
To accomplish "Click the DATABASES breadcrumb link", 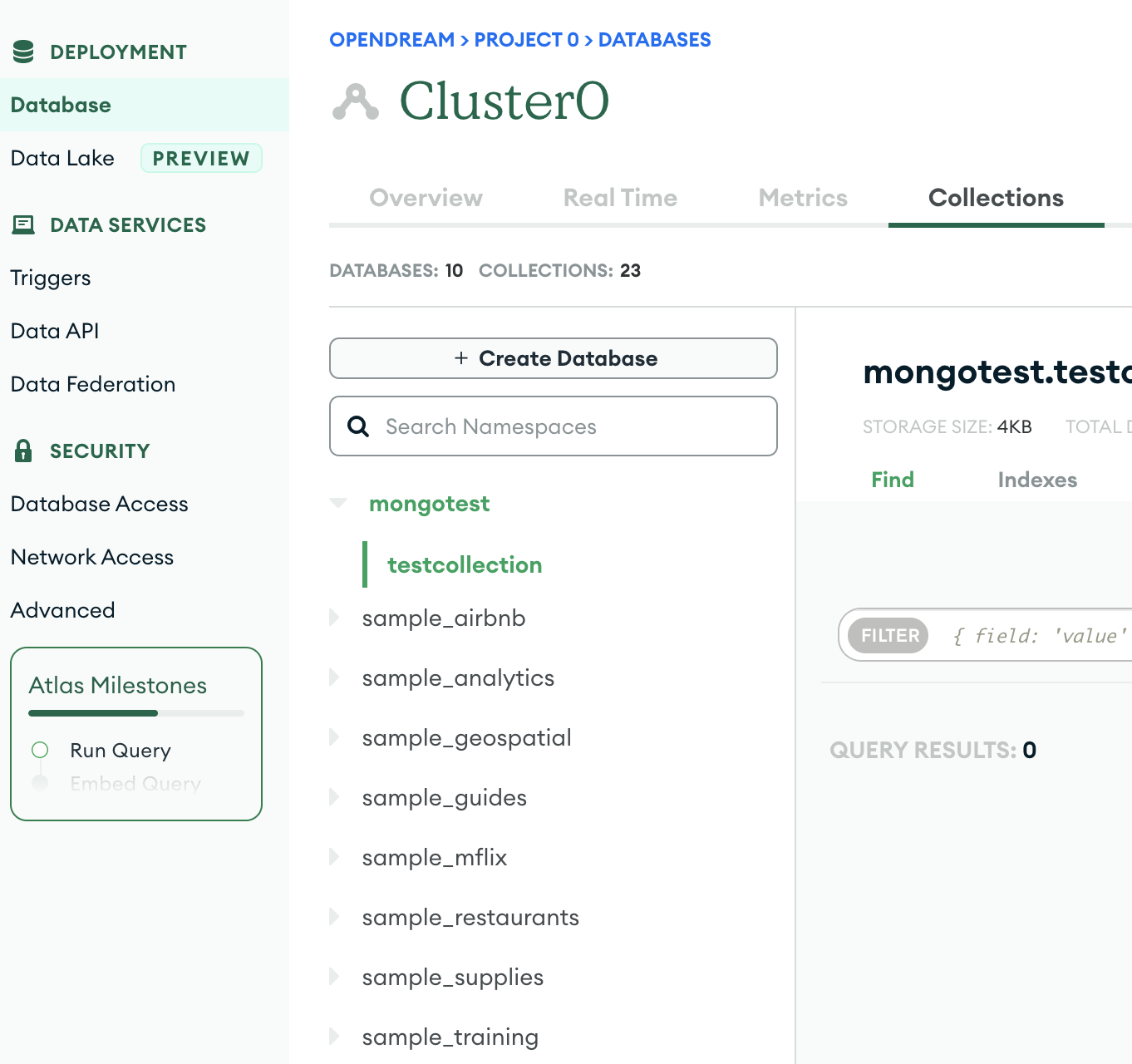I will (x=654, y=40).
